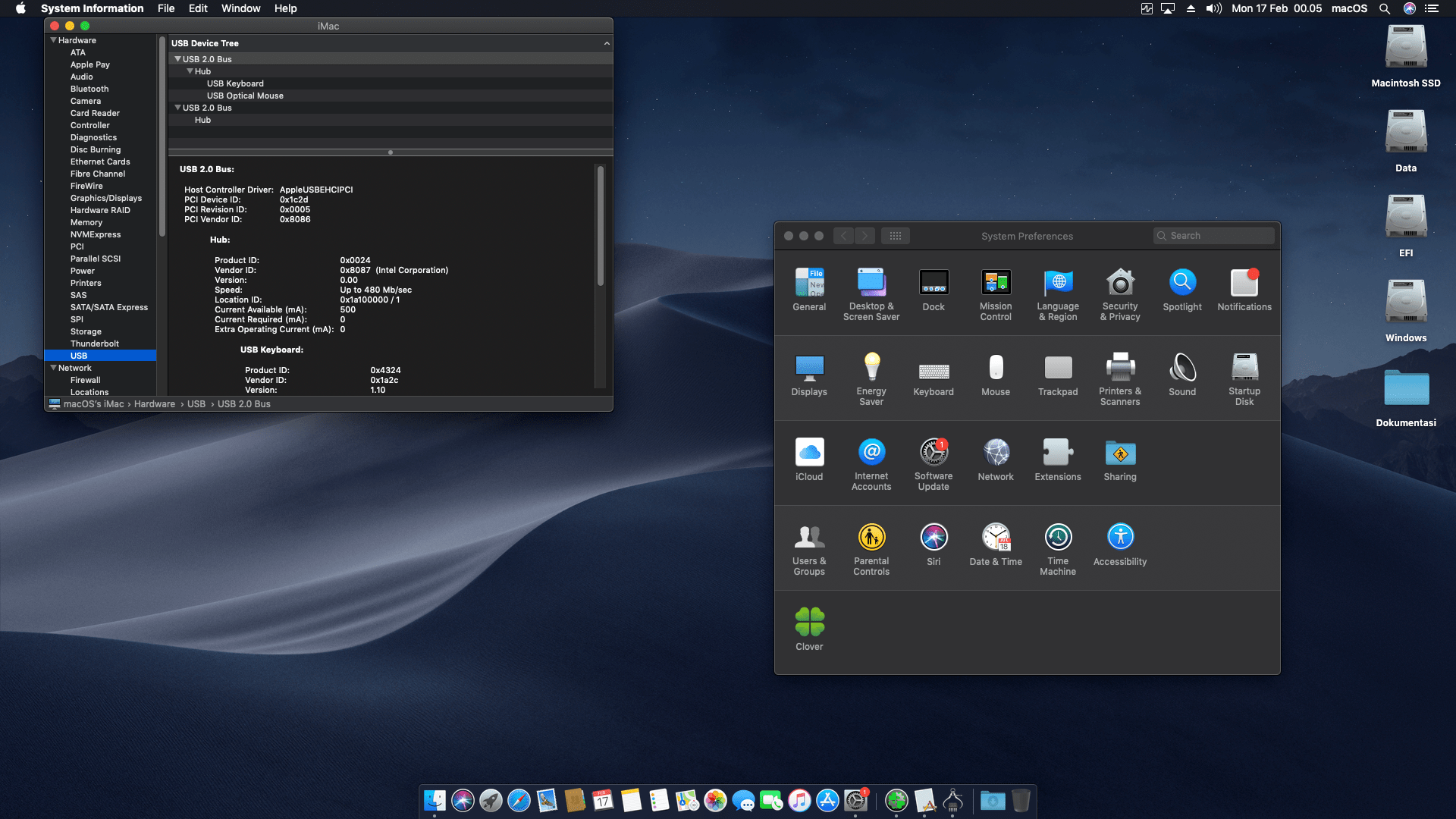Open Desktop & Screen Saver pane
1456x819 pixels.
871,294
